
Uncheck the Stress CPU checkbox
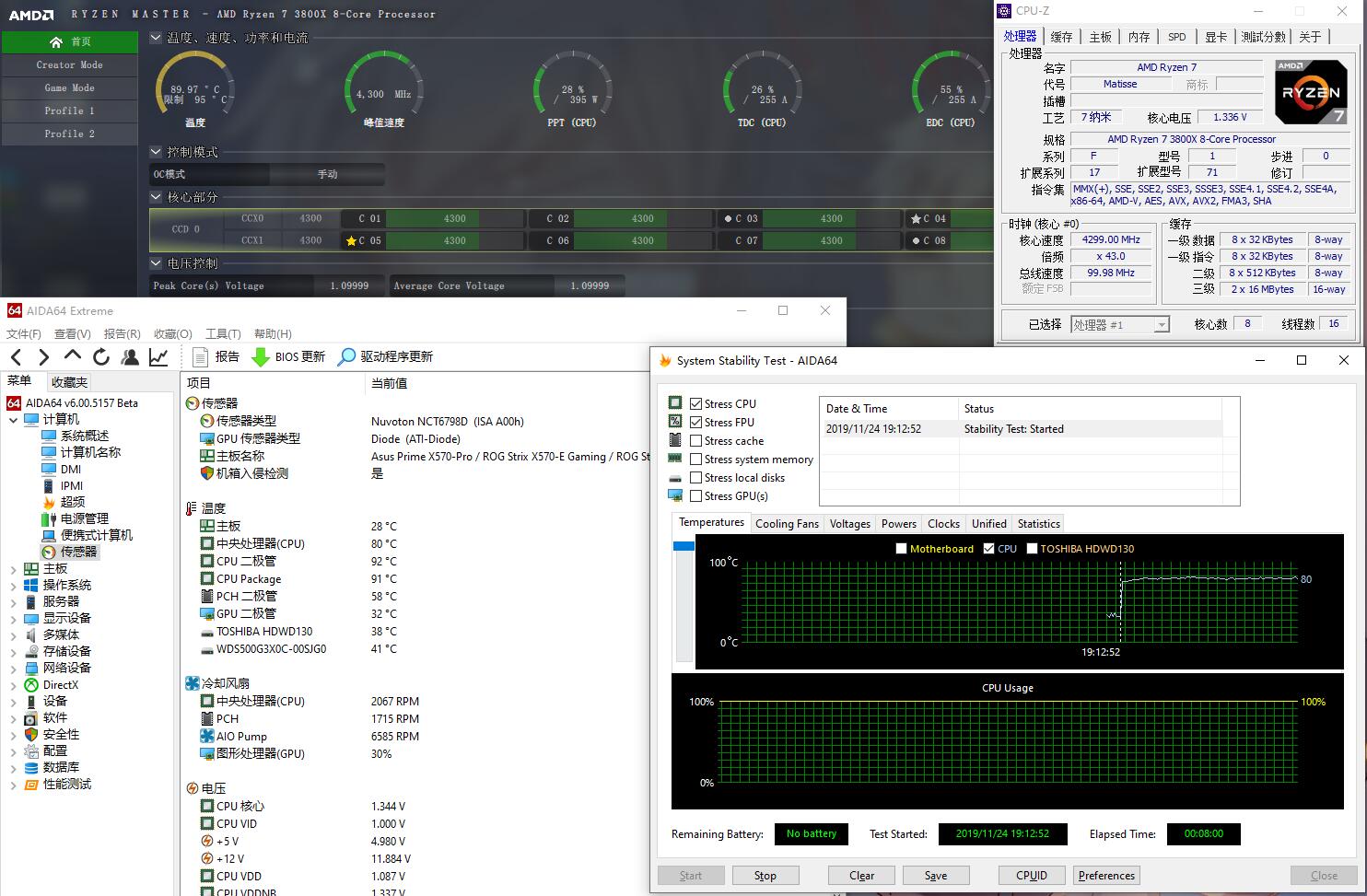(696, 404)
